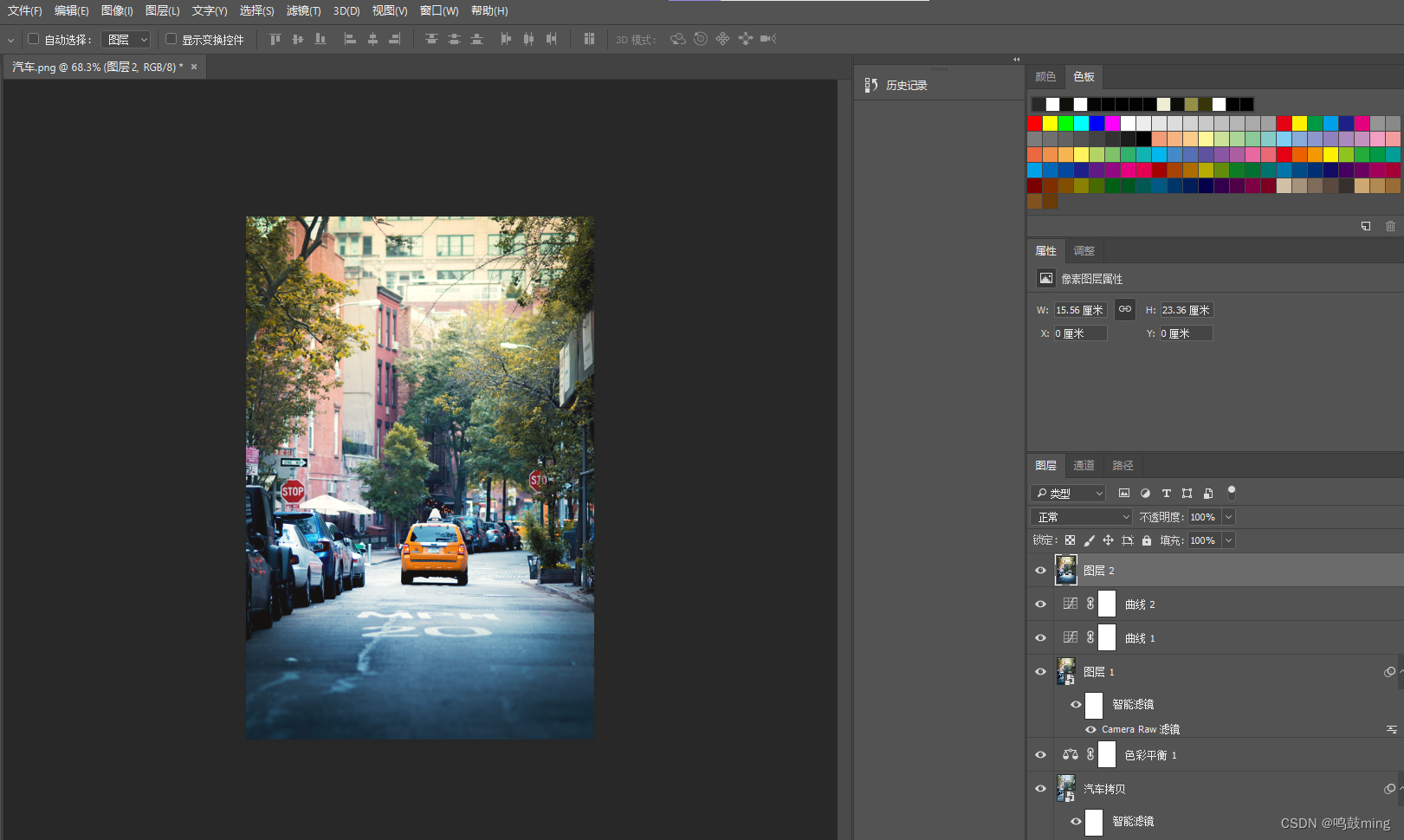Image resolution: width=1404 pixels, height=840 pixels.
Task: Lock transparent pixels checkerboard icon
Action: 1070,540
